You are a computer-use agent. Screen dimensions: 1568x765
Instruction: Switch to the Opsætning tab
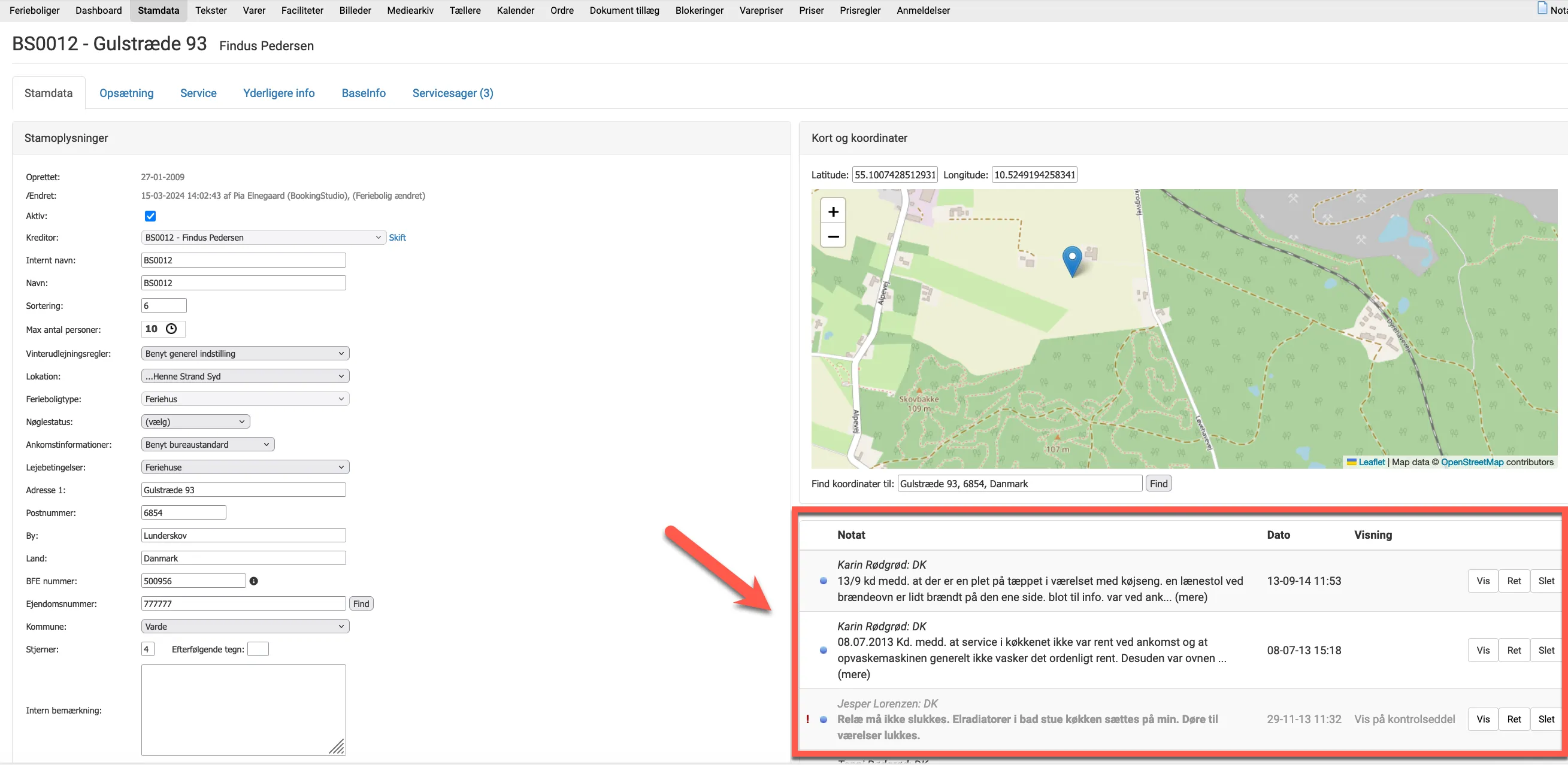(126, 93)
